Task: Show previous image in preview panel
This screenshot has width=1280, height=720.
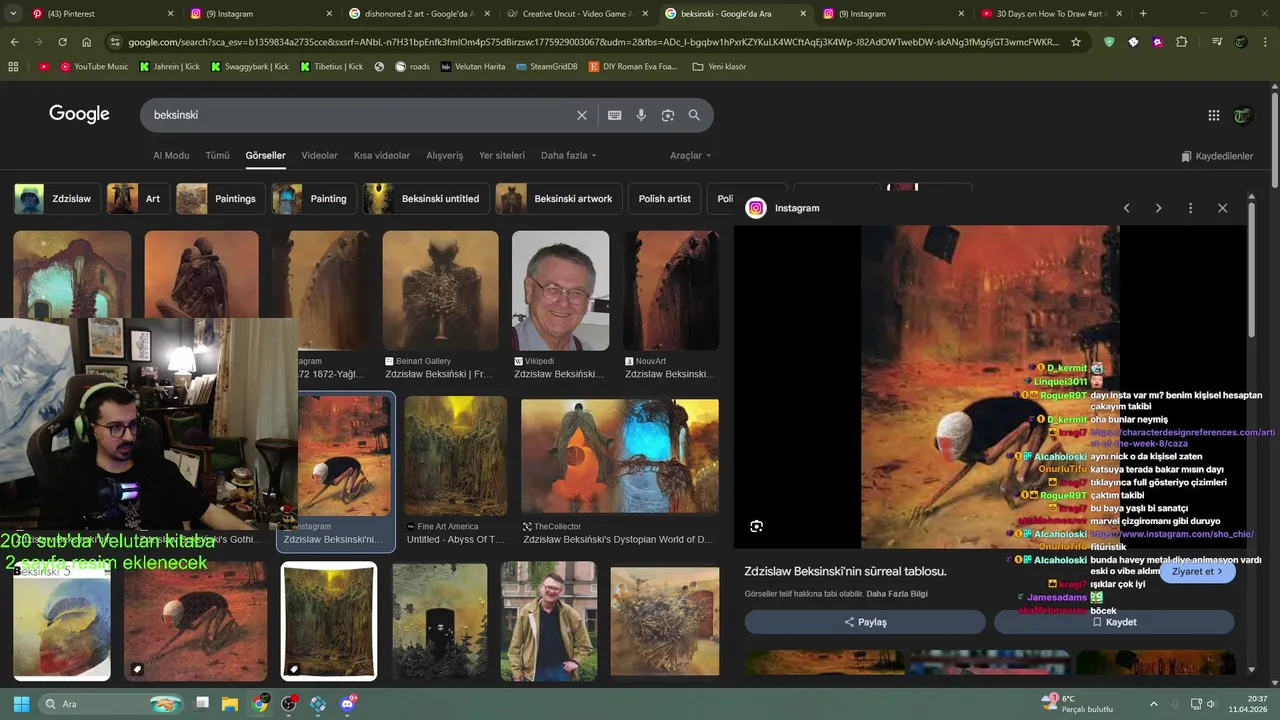Action: [1126, 208]
